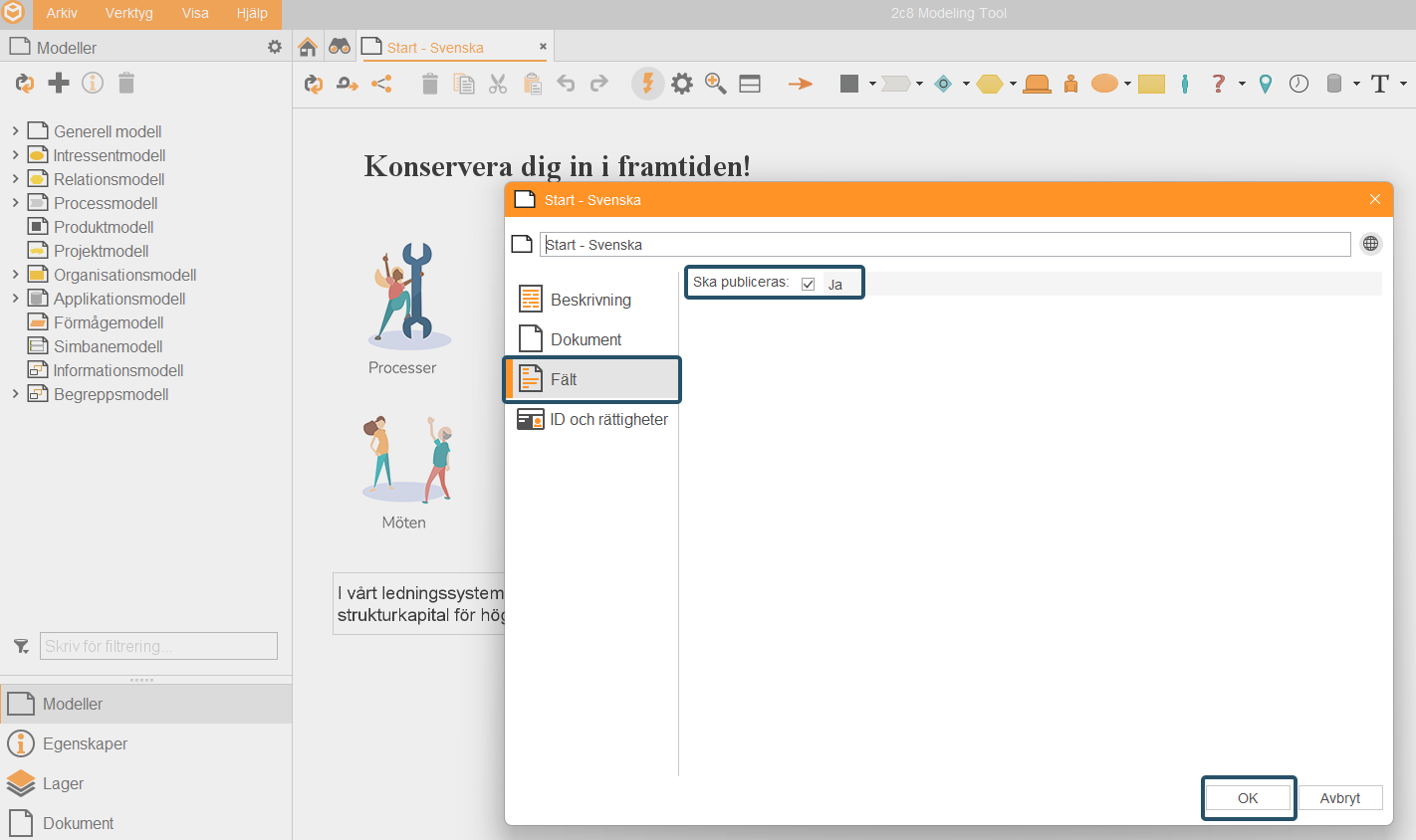Image resolution: width=1416 pixels, height=840 pixels.
Task: Switch to the Start - Svenska tab
Action: click(x=435, y=47)
